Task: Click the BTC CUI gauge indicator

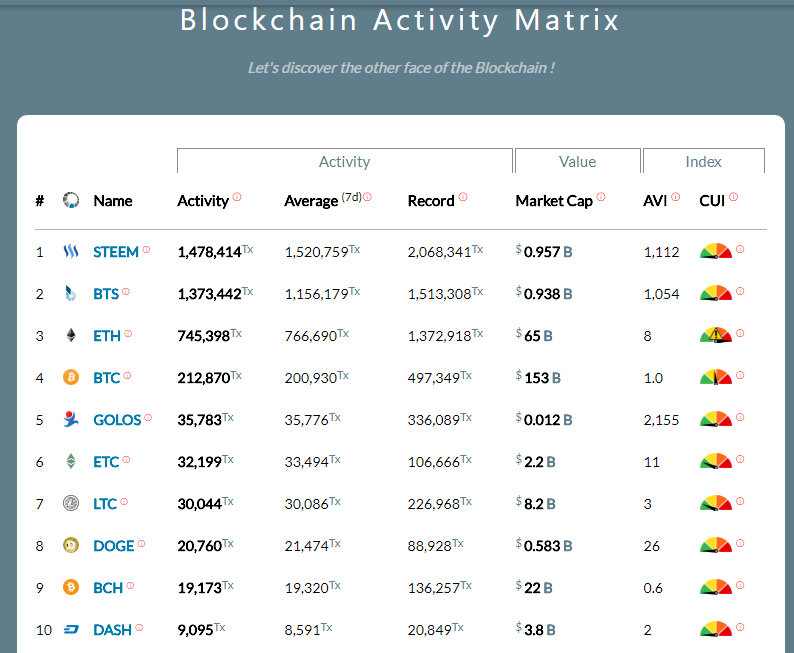Action: pos(716,377)
